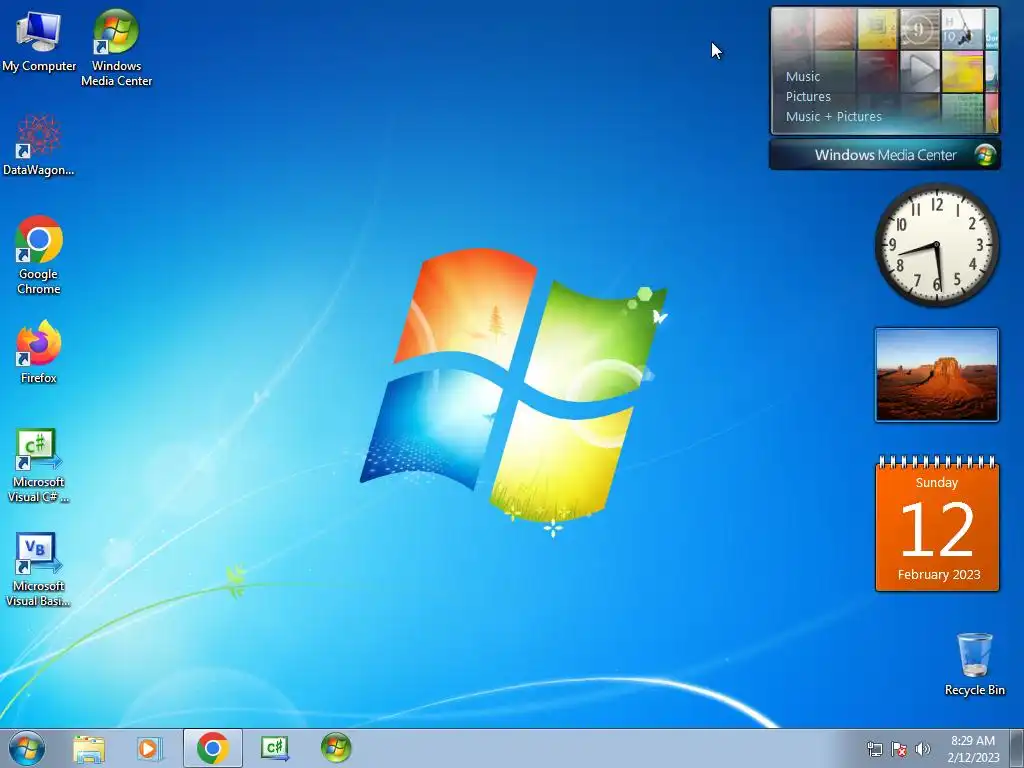Click February 2023 on calendar gadget
1024x768 pixels.
click(938, 575)
